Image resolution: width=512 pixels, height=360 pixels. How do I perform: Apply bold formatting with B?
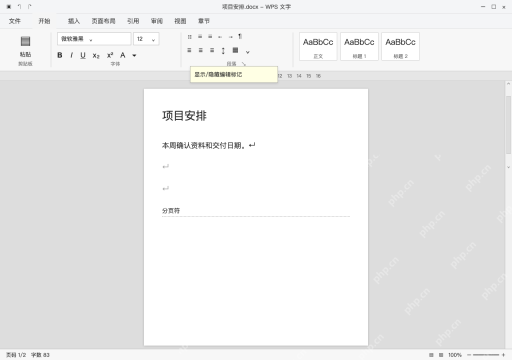(x=60, y=55)
